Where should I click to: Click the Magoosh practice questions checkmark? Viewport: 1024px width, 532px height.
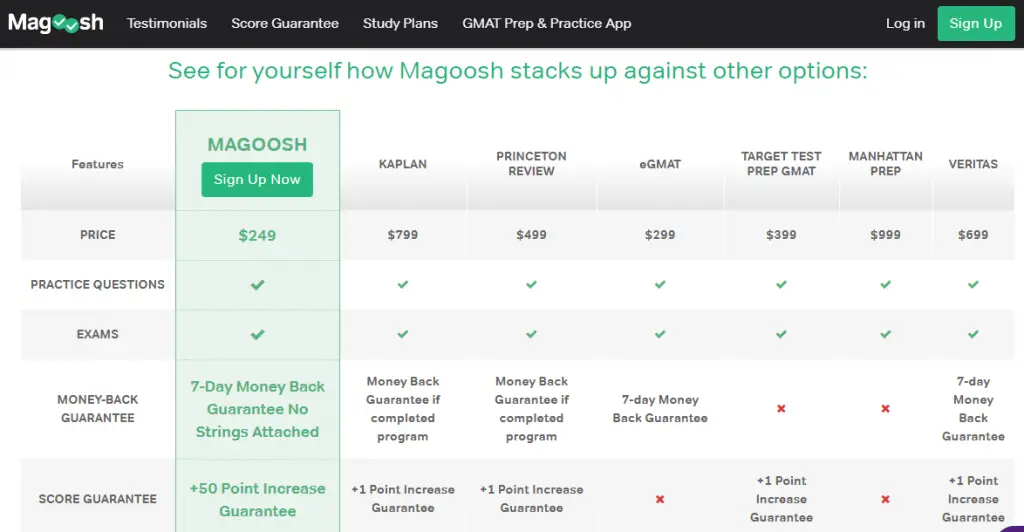[257, 285]
